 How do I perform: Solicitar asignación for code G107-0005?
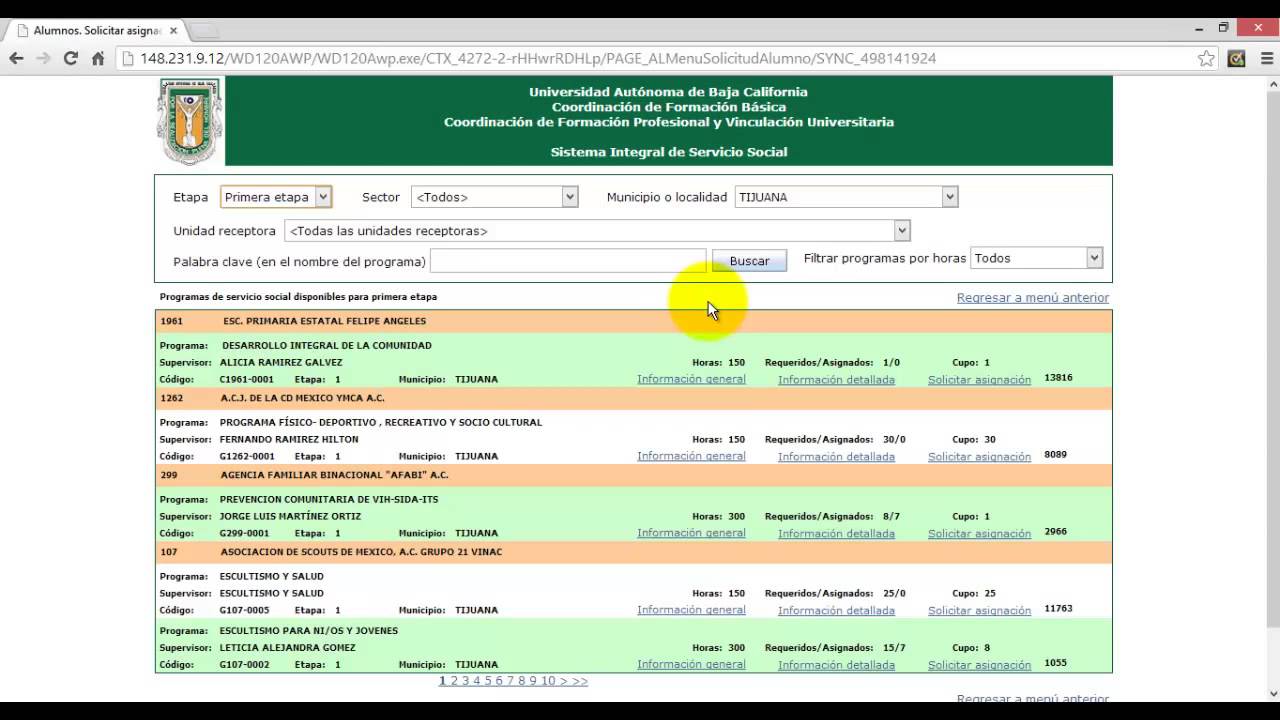click(x=979, y=611)
